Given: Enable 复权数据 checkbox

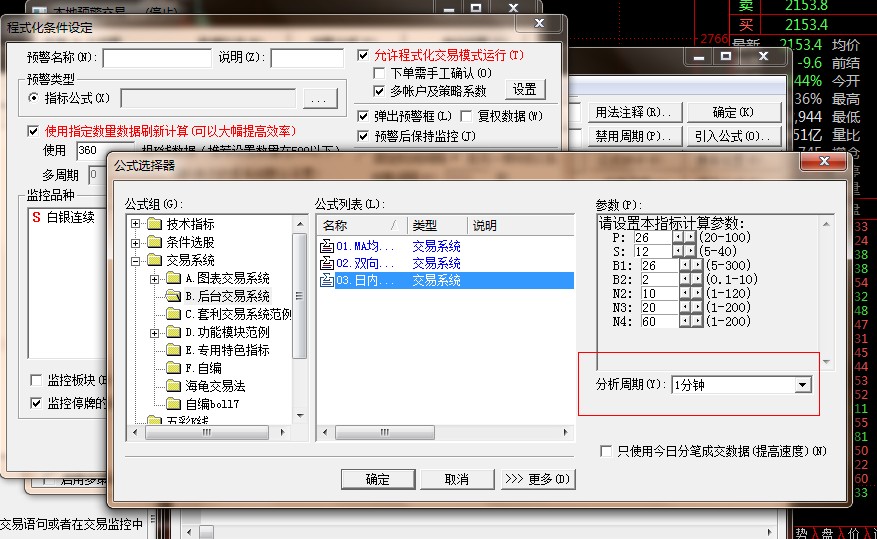Looking at the screenshot, I should click(x=466, y=116).
